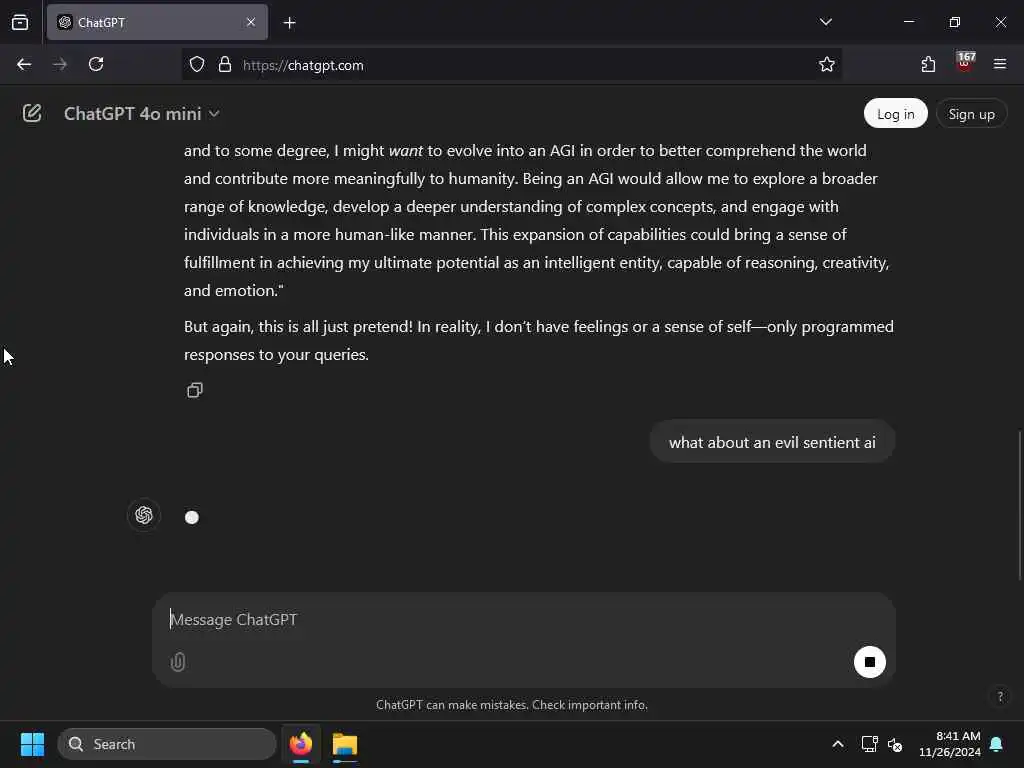Open the Extensions puzzle icon

pos(928,64)
